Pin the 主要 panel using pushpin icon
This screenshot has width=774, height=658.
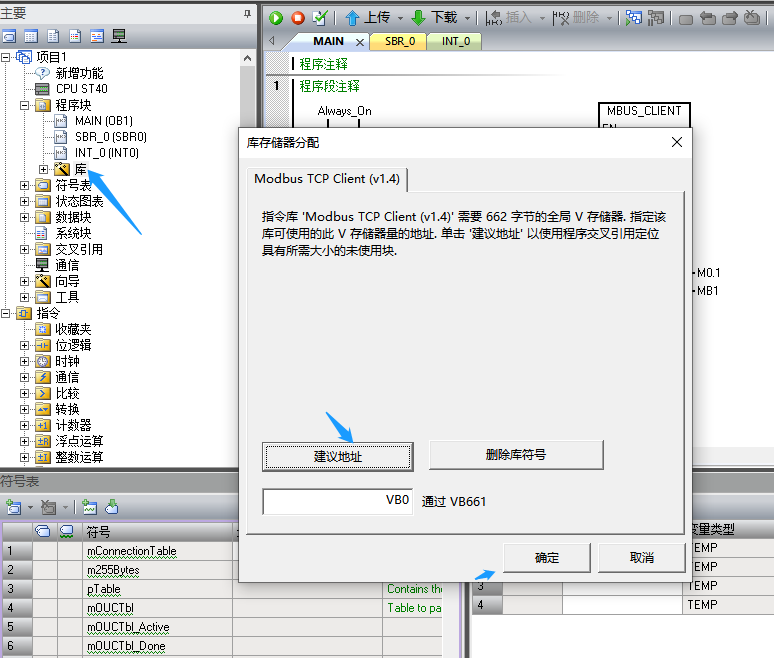pos(248,14)
